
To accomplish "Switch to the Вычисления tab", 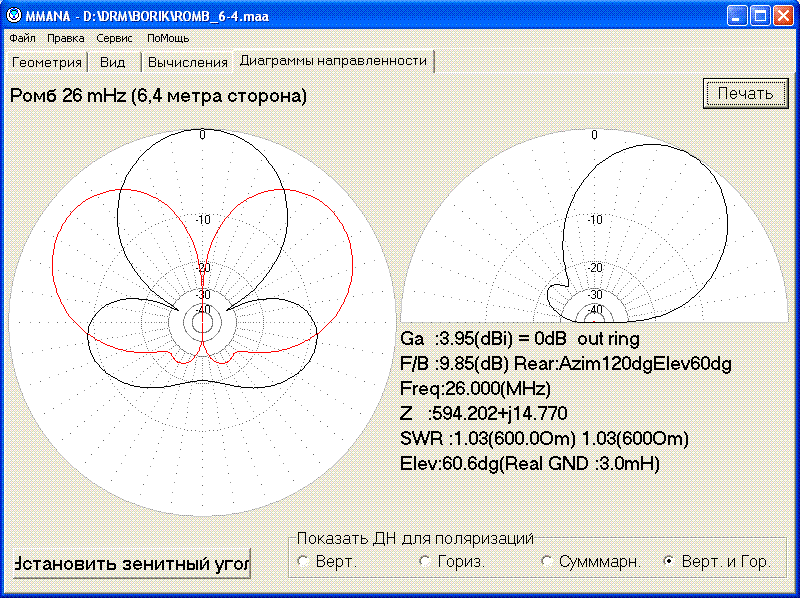I will pos(187,62).
